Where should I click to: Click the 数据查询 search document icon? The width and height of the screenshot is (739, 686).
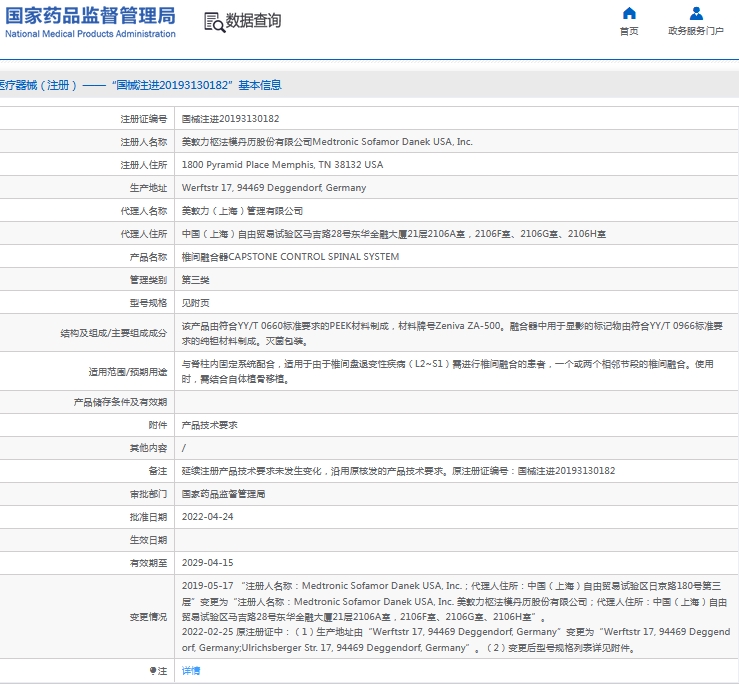214,22
